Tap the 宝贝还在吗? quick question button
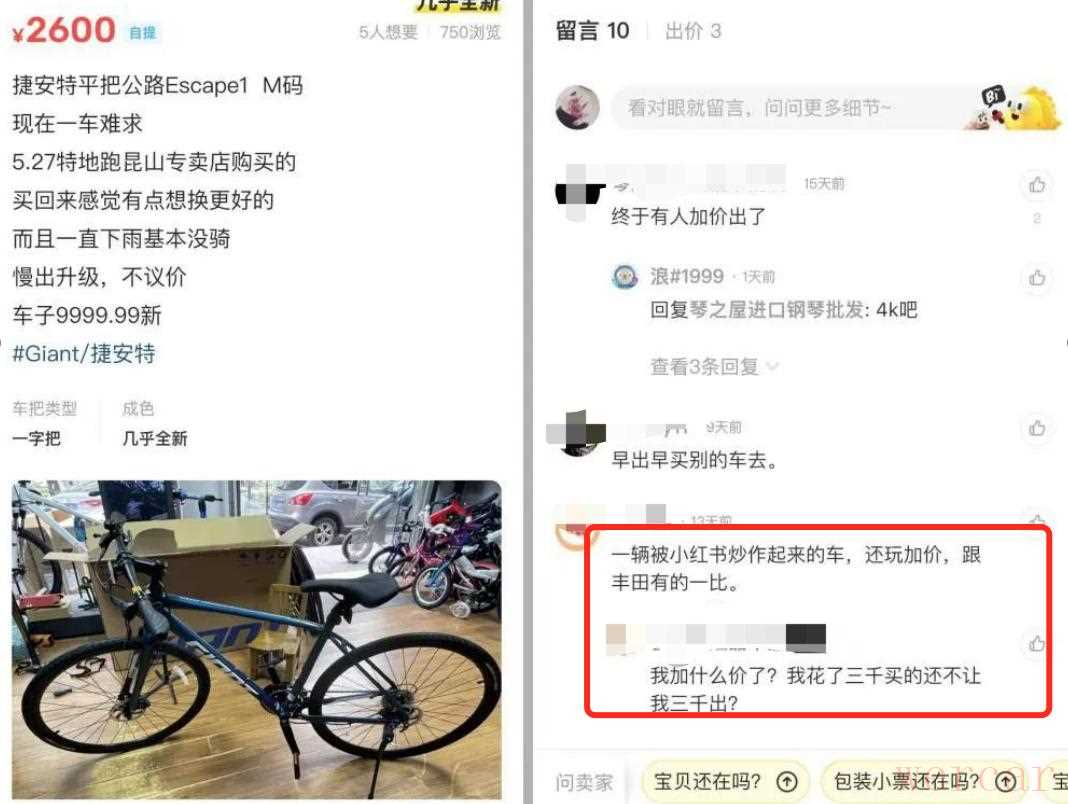This screenshot has width=1068, height=804. click(725, 782)
